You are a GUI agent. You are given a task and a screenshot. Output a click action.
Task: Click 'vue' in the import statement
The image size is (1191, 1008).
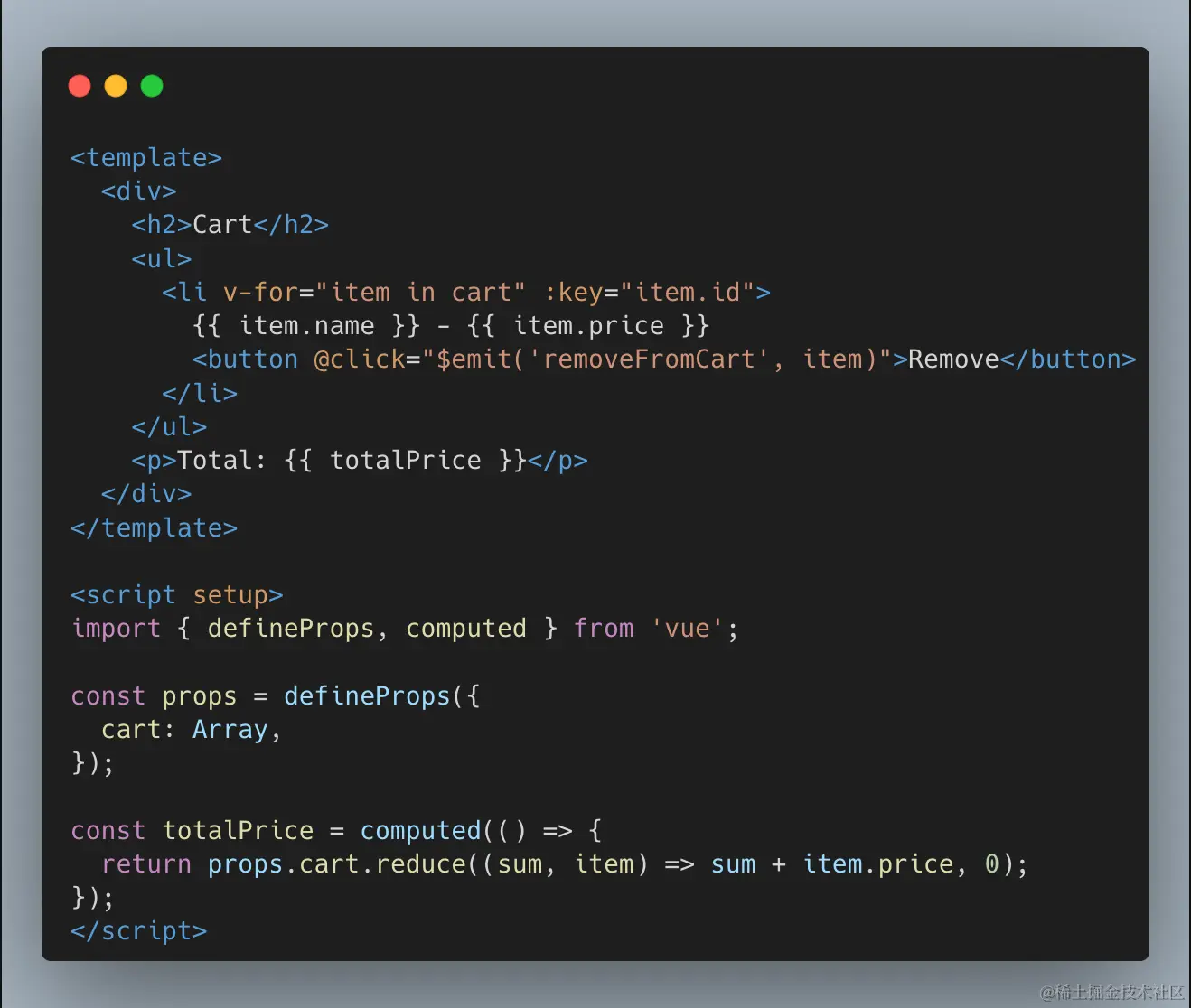click(688, 629)
